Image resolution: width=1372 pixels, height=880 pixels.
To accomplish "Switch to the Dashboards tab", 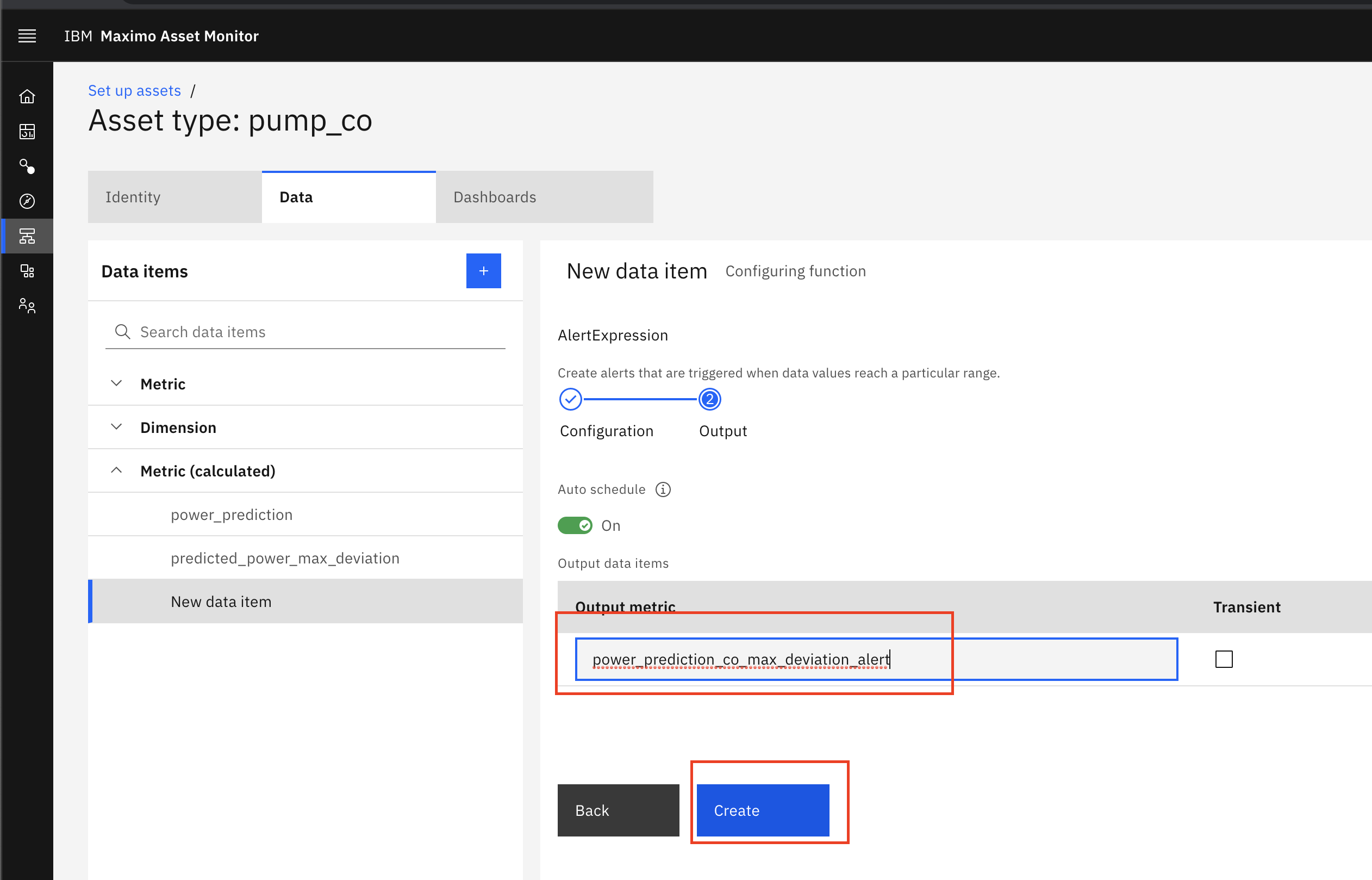I will (x=545, y=197).
